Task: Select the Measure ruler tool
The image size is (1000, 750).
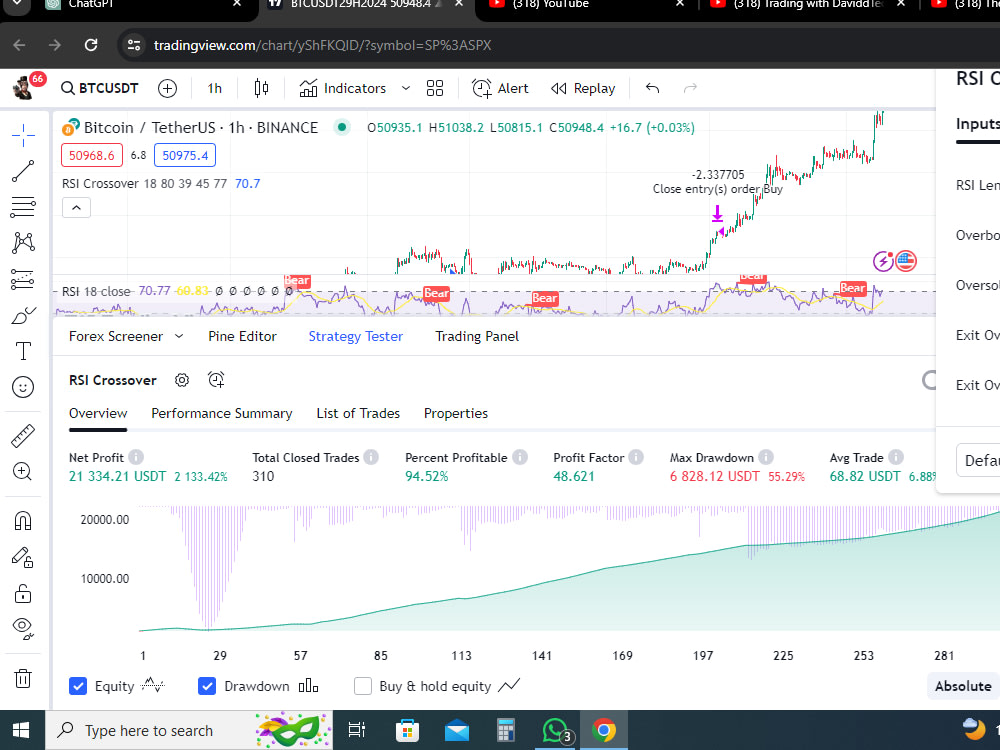Action: (23, 435)
